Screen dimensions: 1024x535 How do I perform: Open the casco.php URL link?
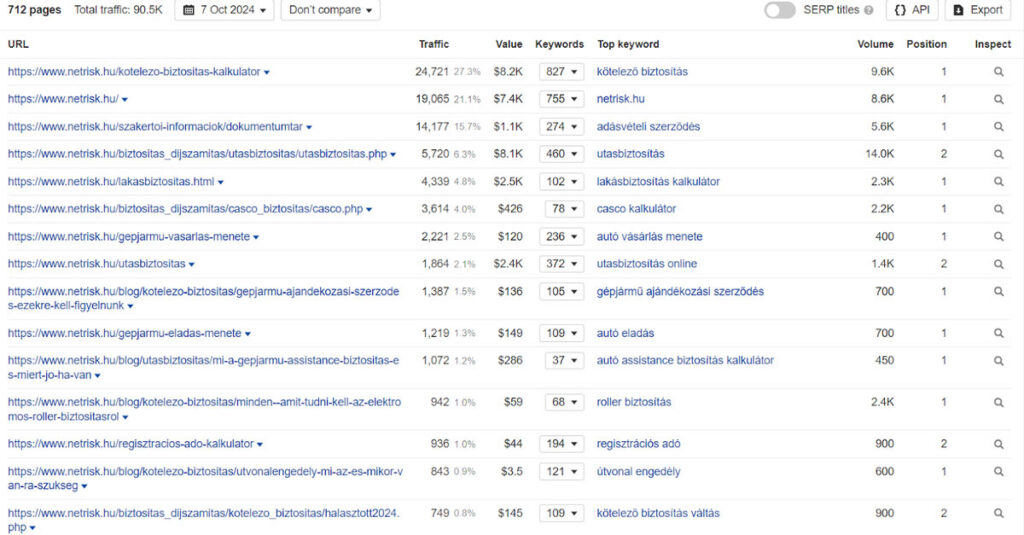(185, 209)
